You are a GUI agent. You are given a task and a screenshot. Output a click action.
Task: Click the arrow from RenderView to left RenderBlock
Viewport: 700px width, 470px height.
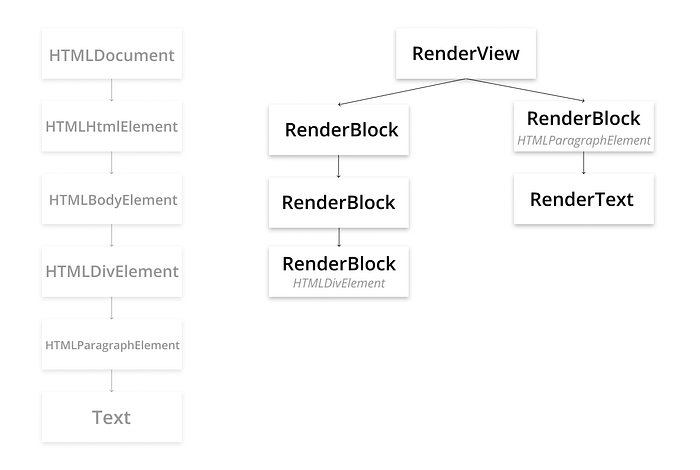pyautogui.click(x=402, y=92)
